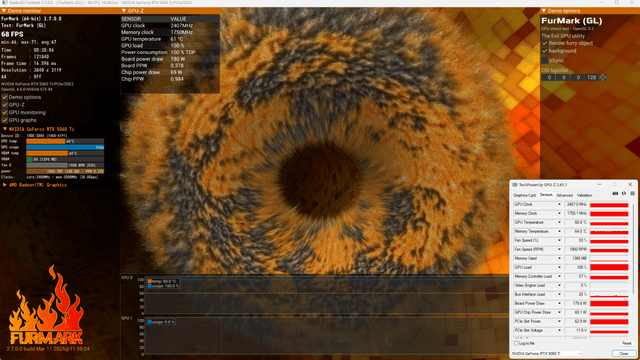The image size is (640, 360).
Task: Click the GPU Load red history graph
Action: (609, 267)
